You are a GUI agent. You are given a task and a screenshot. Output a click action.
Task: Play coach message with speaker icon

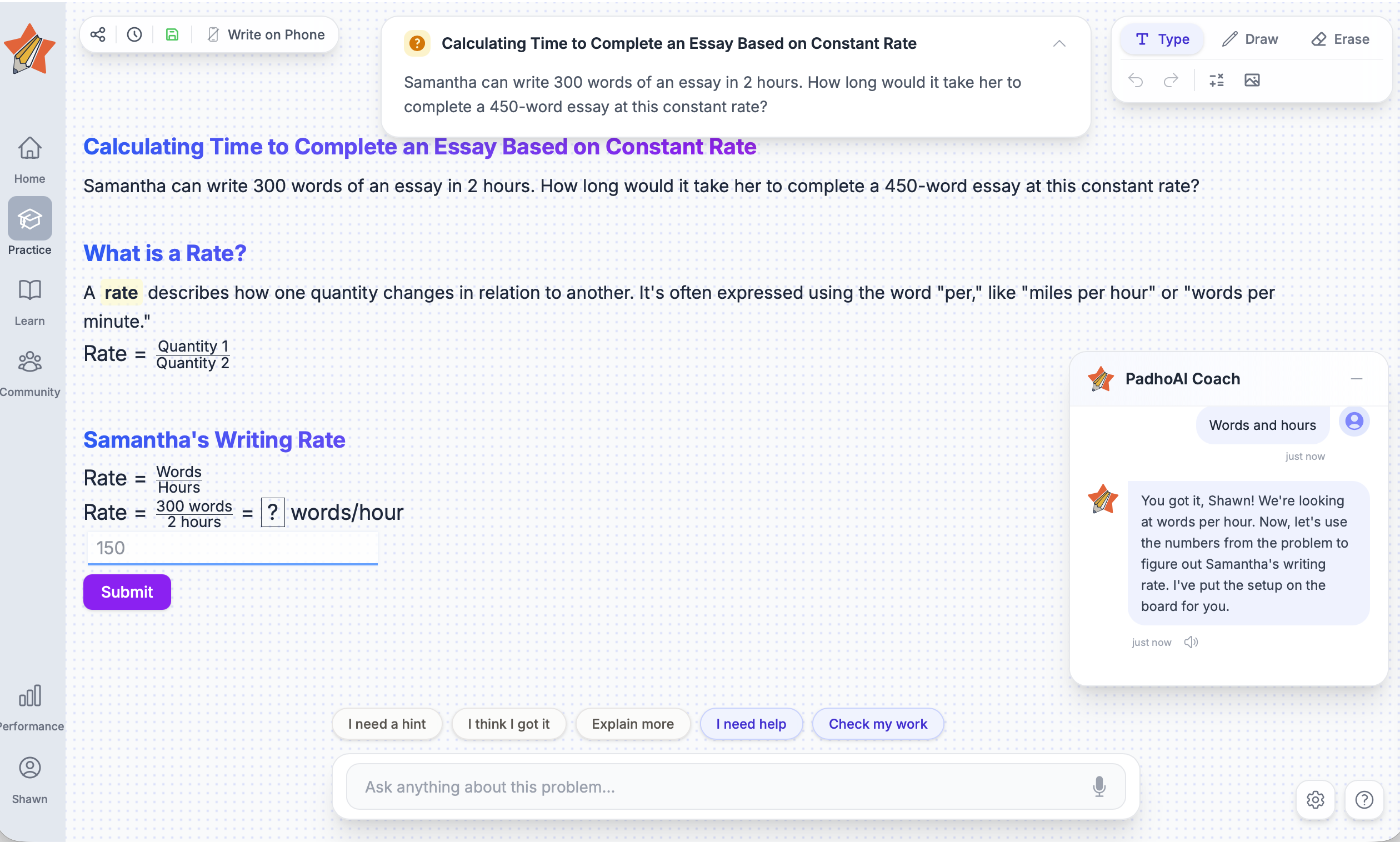point(1191,641)
